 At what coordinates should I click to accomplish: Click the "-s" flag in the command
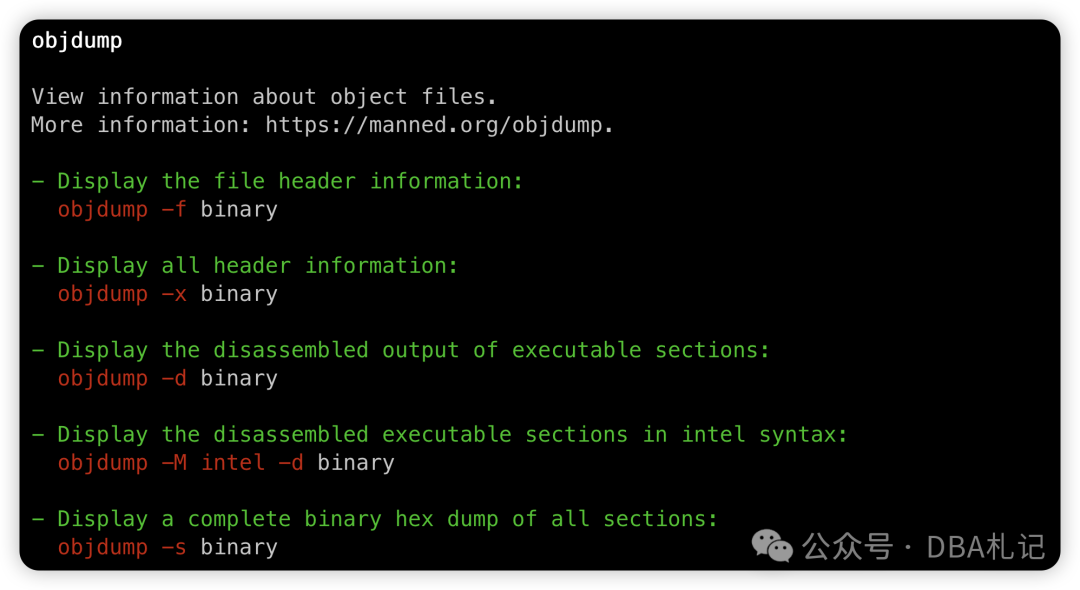pos(174,547)
